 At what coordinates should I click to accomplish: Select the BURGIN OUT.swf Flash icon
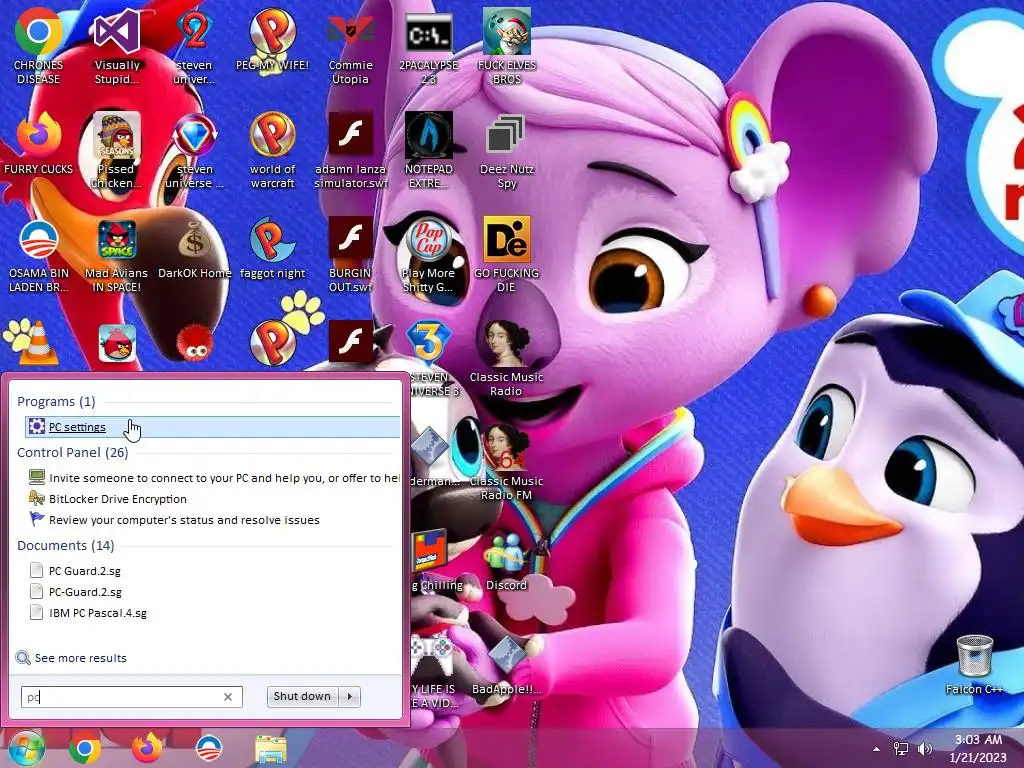tap(351, 255)
